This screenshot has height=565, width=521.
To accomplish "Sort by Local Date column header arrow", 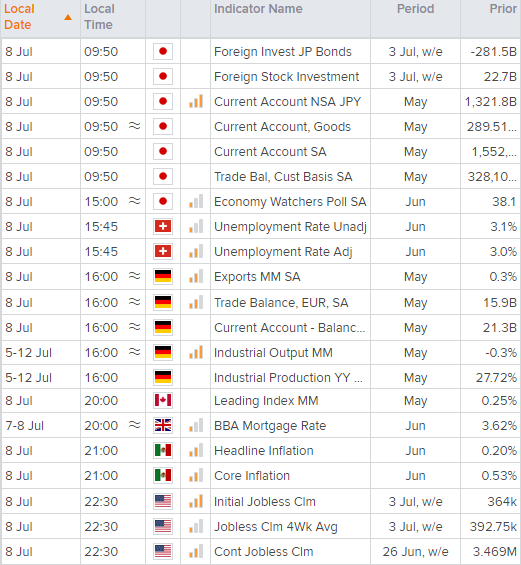I will point(68,17).
